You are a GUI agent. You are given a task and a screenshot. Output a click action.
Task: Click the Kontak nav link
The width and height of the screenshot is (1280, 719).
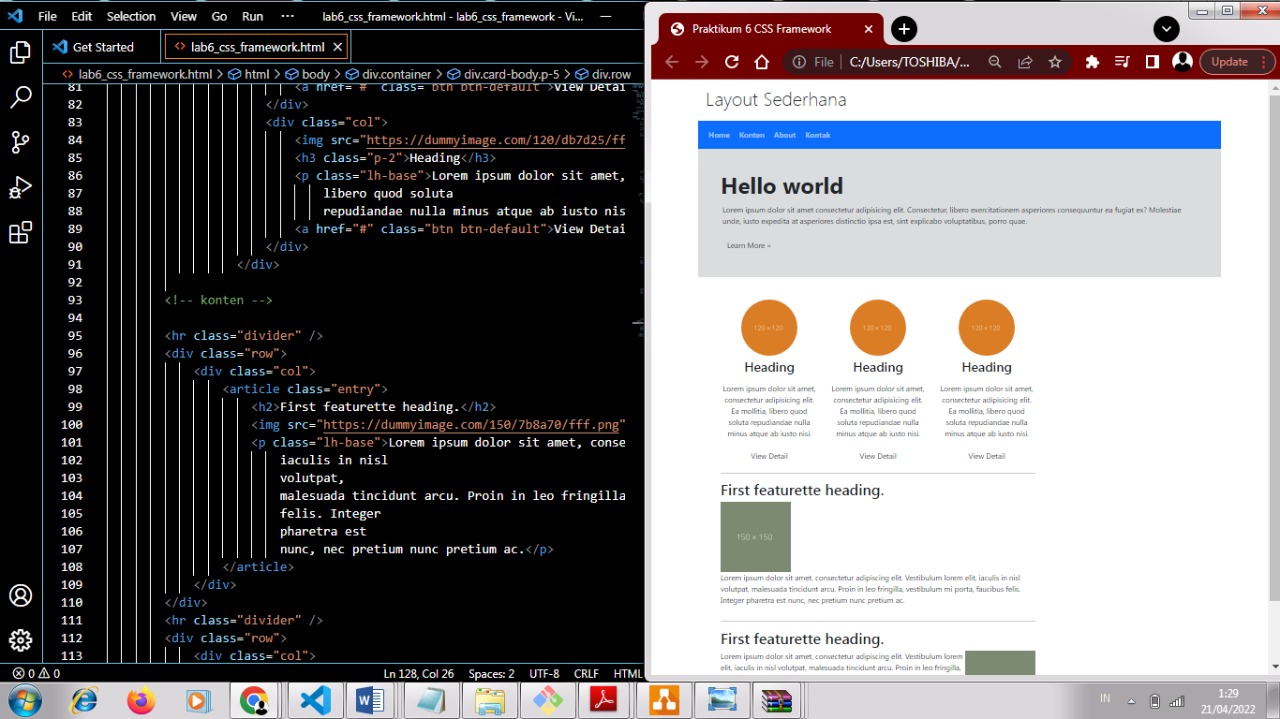(818, 135)
